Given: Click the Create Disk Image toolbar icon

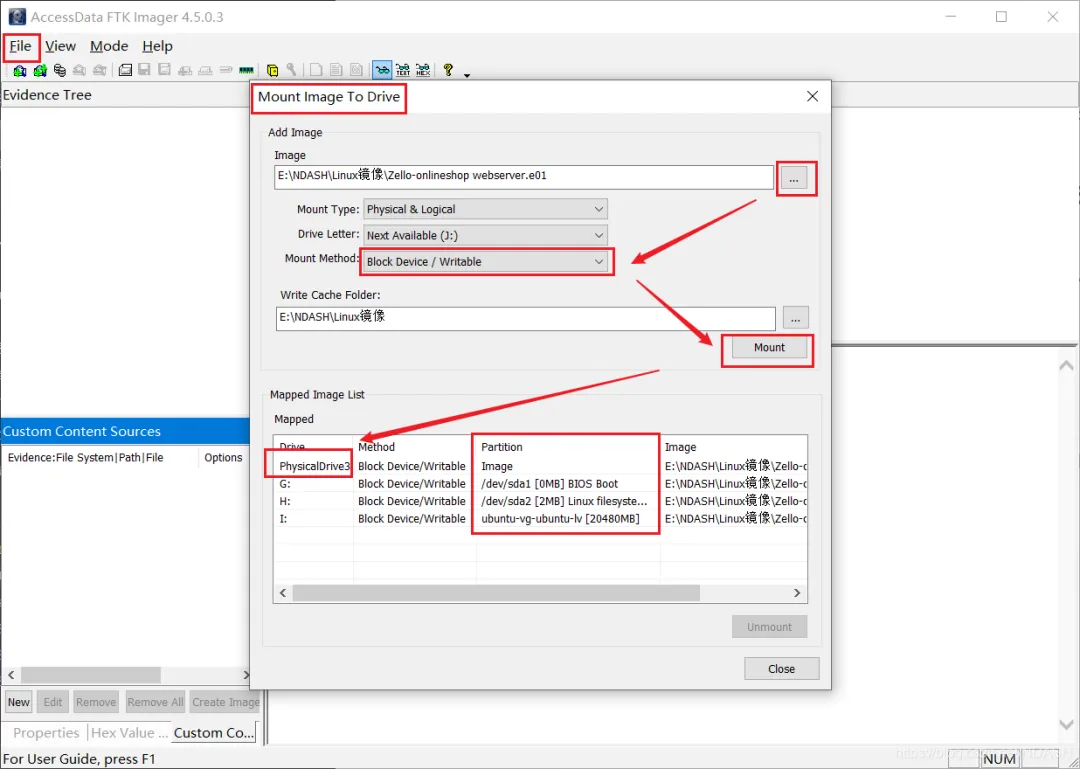Looking at the screenshot, I should click(125, 70).
